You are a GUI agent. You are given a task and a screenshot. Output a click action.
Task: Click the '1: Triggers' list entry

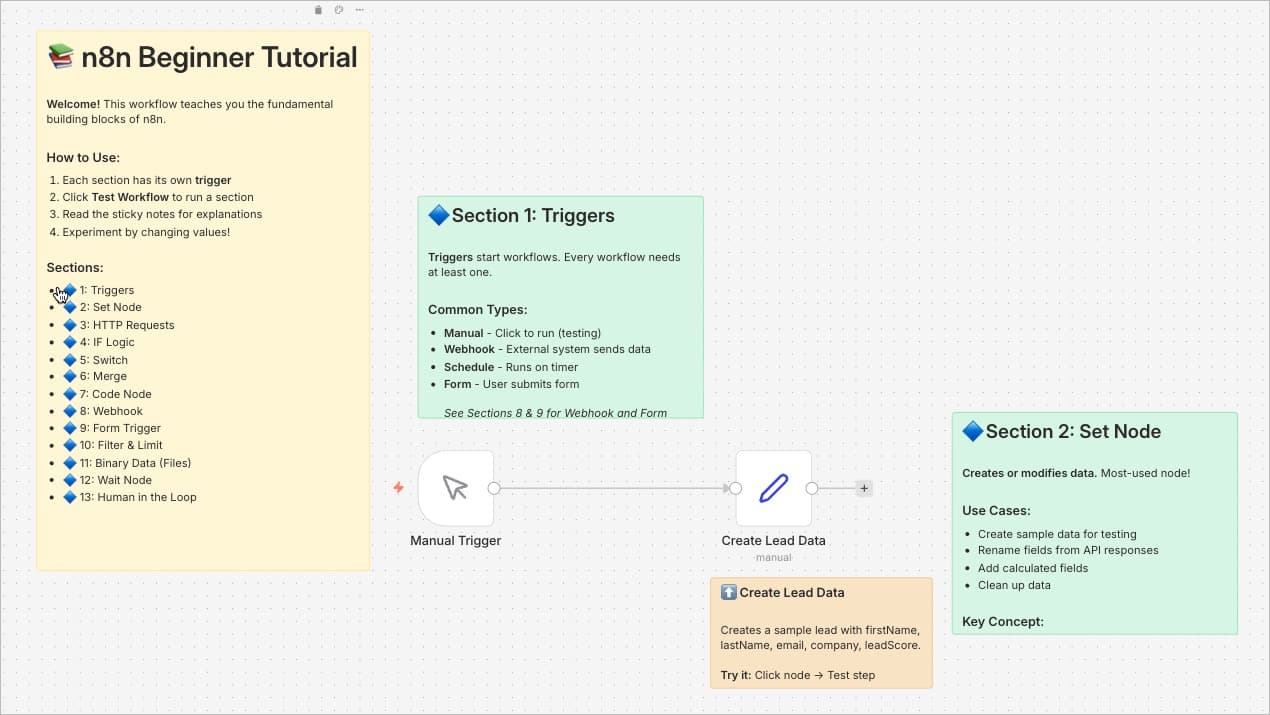click(112, 291)
